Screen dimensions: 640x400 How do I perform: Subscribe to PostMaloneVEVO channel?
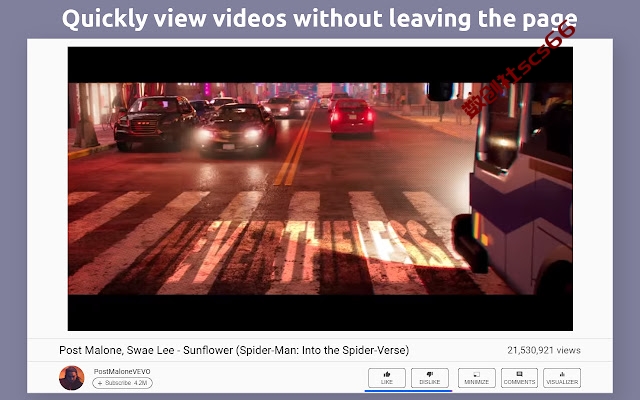click(x=122, y=383)
